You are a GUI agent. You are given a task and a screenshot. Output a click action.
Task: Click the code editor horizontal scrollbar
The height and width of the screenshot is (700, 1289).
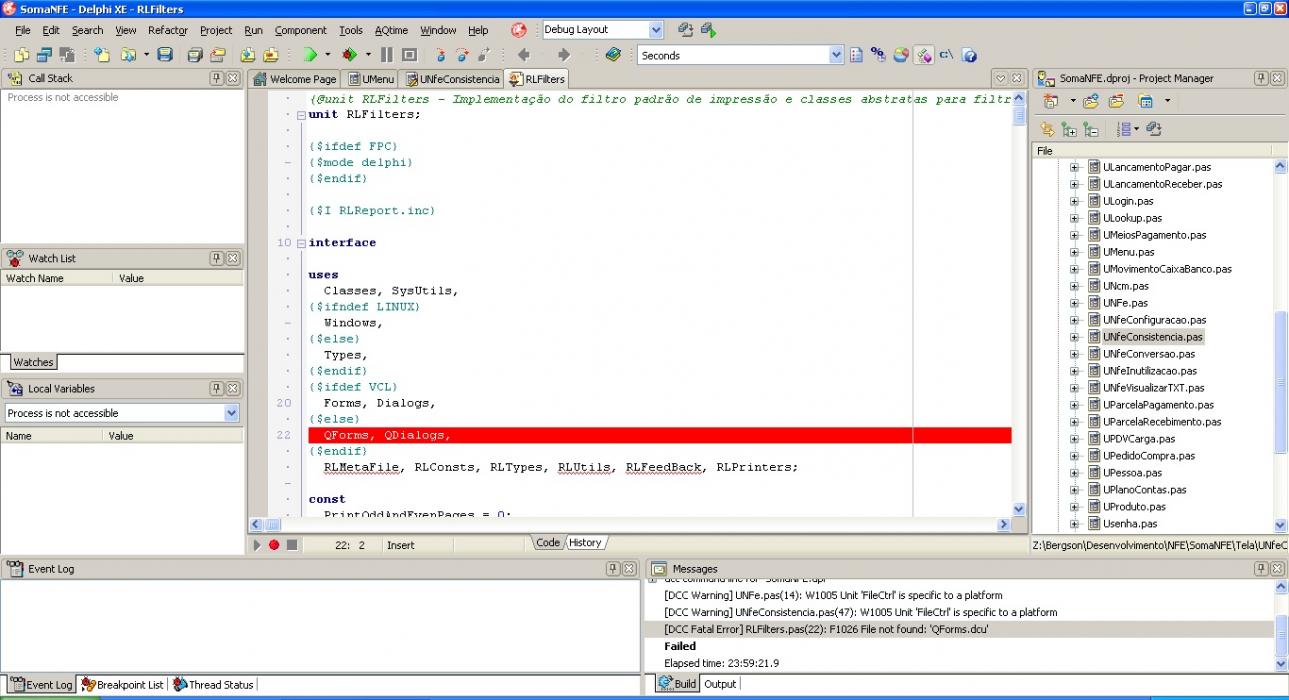point(630,524)
